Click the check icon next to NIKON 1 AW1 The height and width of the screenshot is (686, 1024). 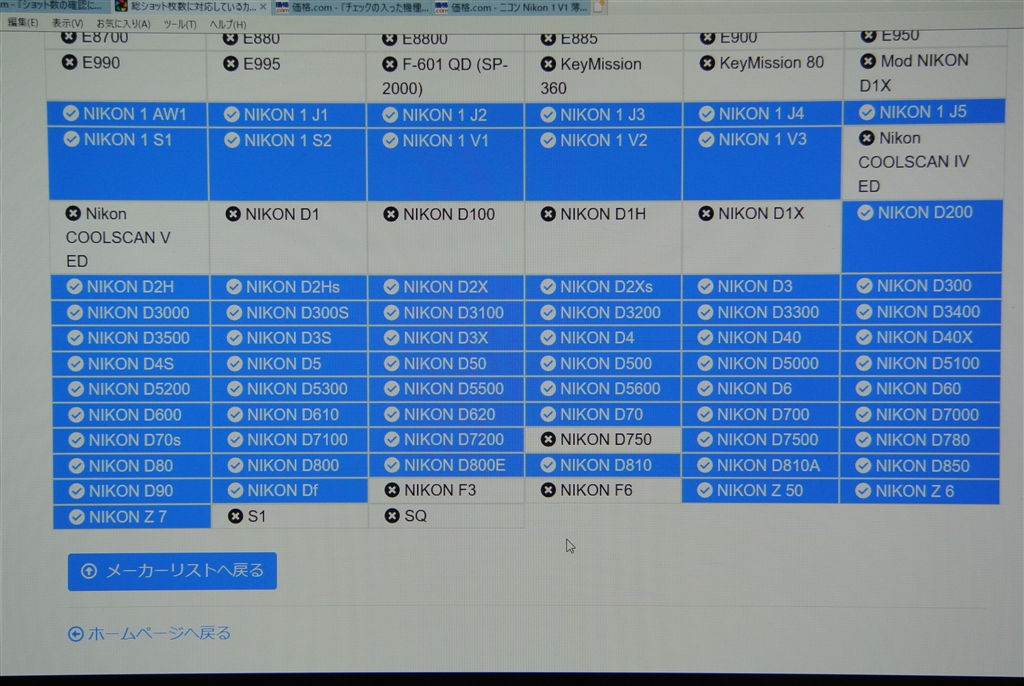point(71,113)
